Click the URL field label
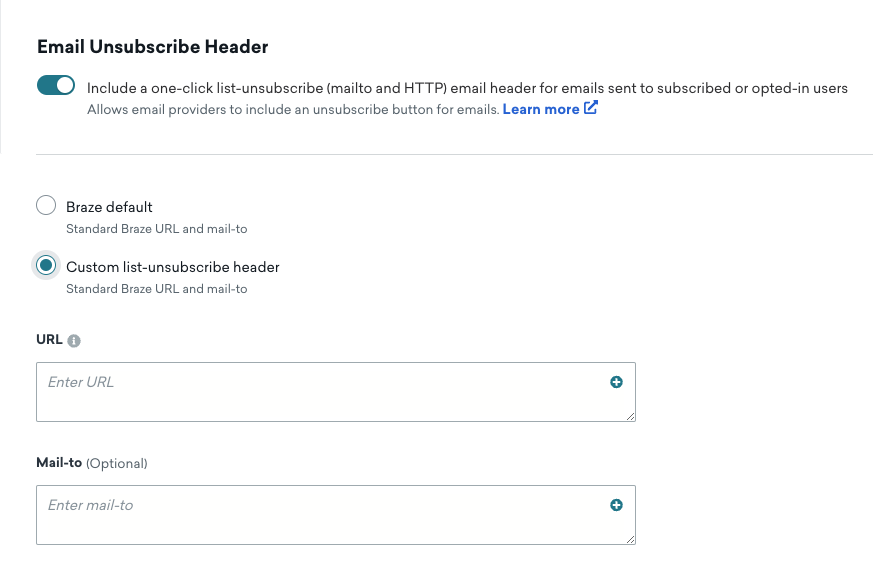 pyautogui.click(x=49, y=340)
